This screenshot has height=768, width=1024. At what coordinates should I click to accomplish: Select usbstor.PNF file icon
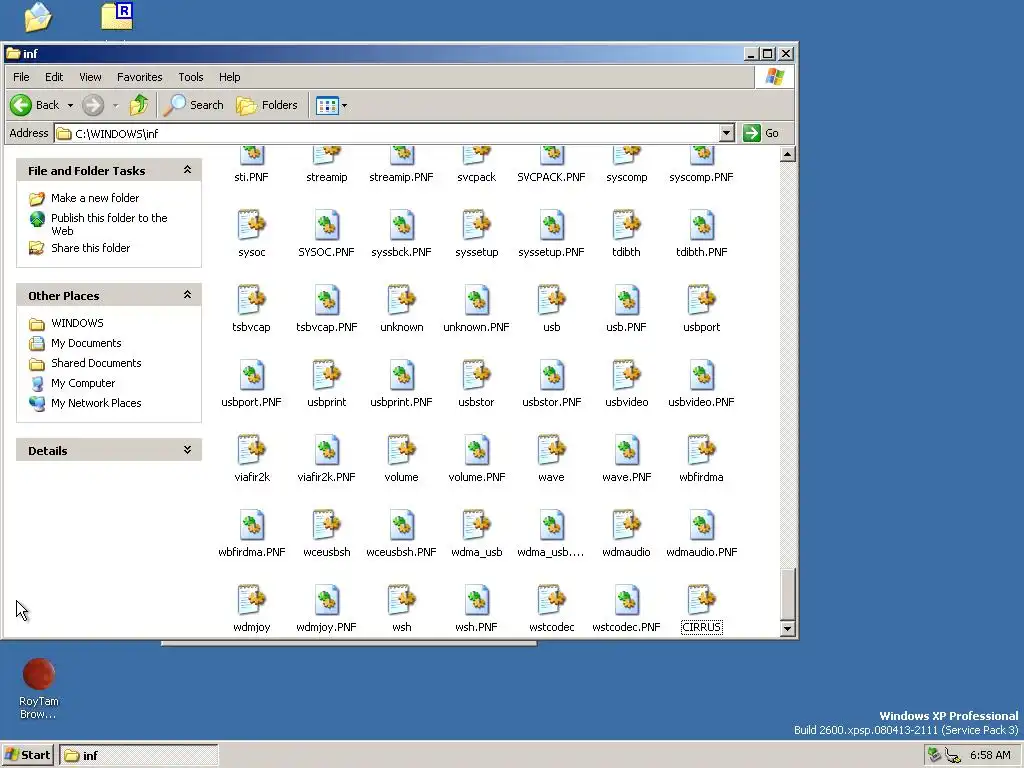tap(551, 376)
